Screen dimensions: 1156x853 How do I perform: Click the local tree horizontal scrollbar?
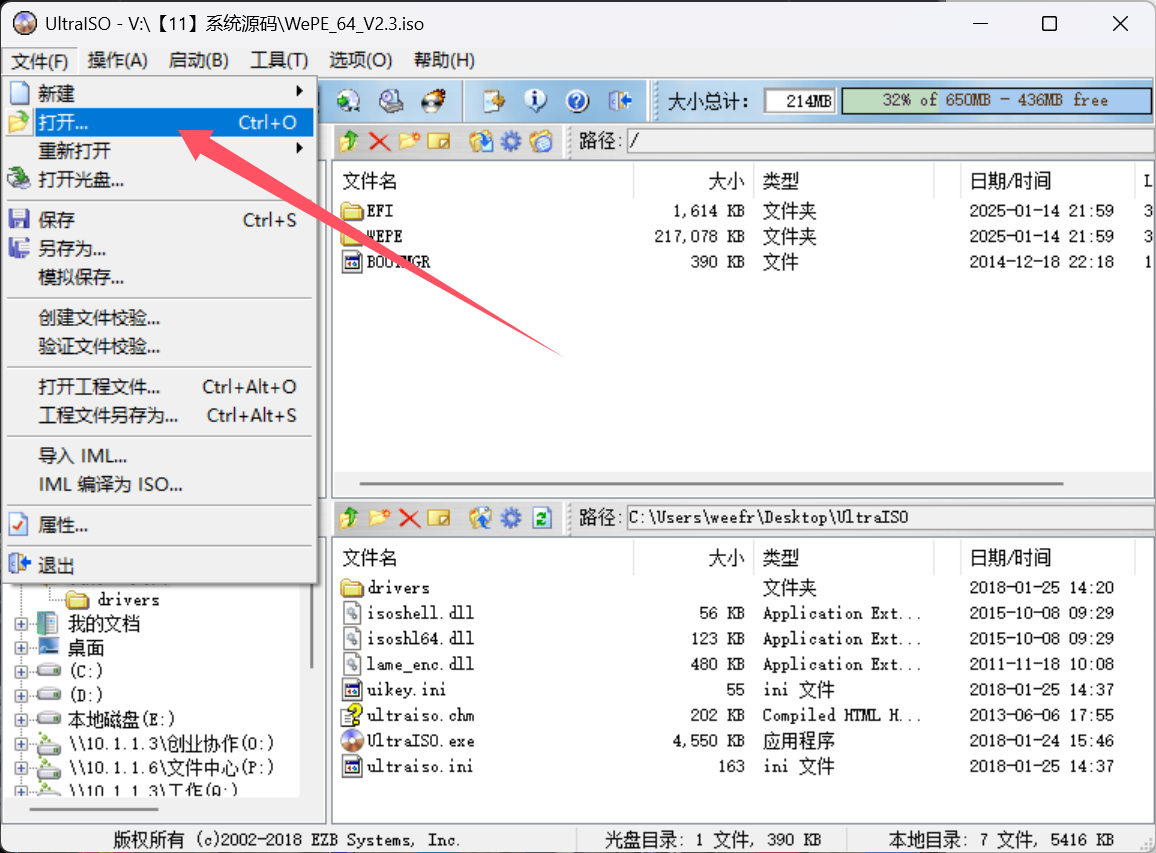(94, 809)
